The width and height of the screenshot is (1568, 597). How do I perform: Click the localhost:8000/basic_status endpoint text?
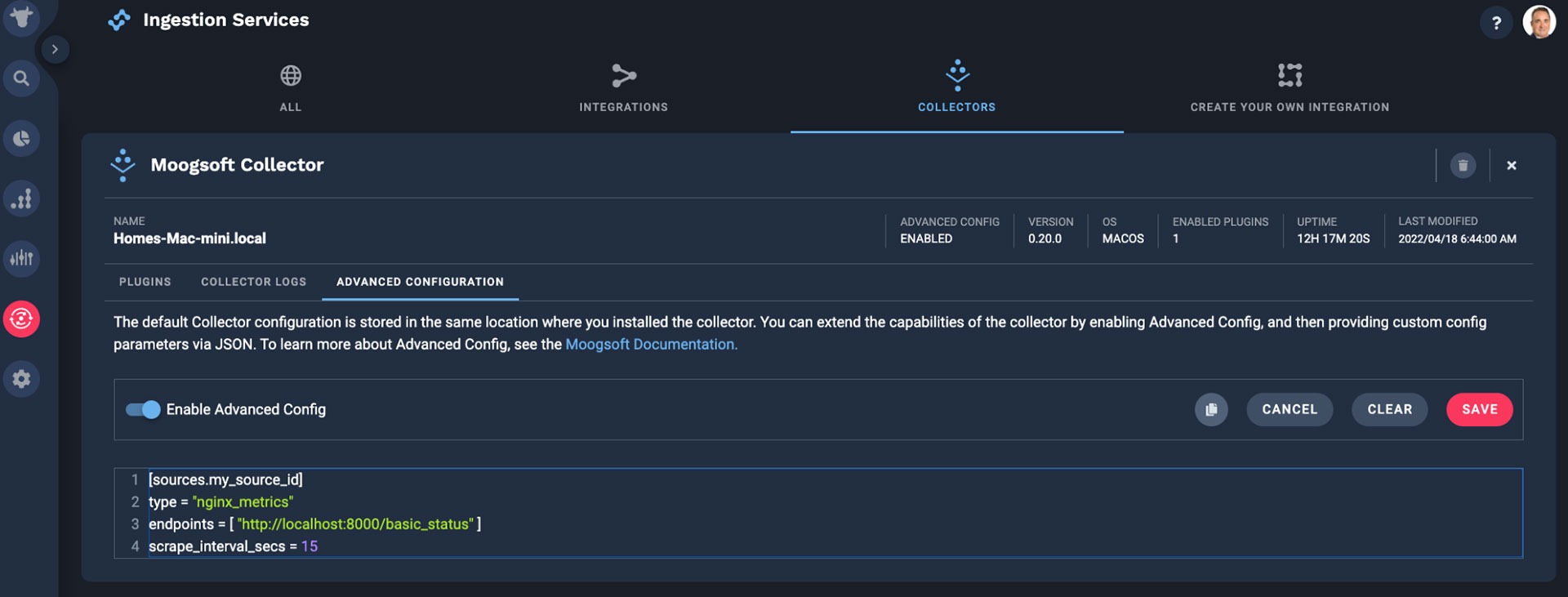(x=355, y=524)
